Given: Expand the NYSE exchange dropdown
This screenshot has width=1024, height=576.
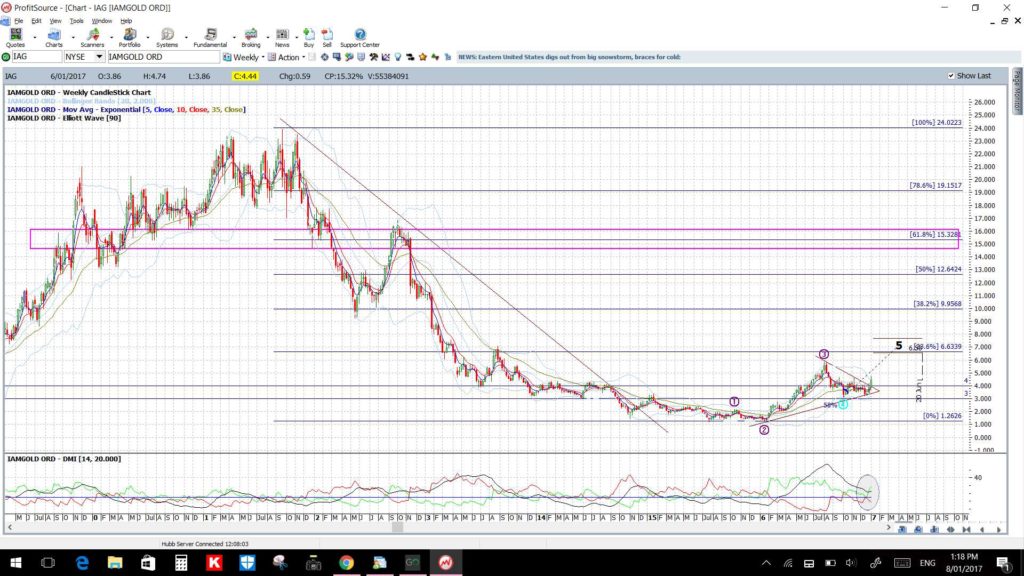Looking at the screenshot, I should click(99, 57).
